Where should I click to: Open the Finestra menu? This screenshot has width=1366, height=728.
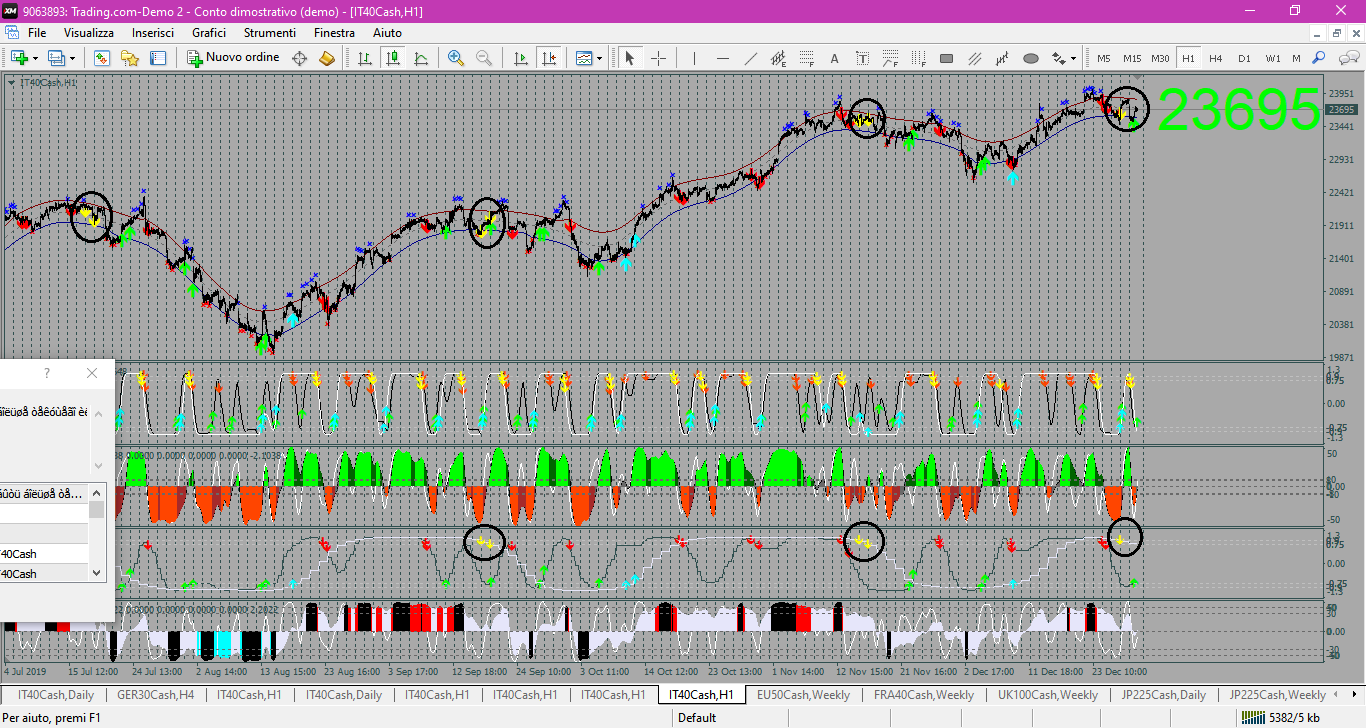[x=334, y=33]
